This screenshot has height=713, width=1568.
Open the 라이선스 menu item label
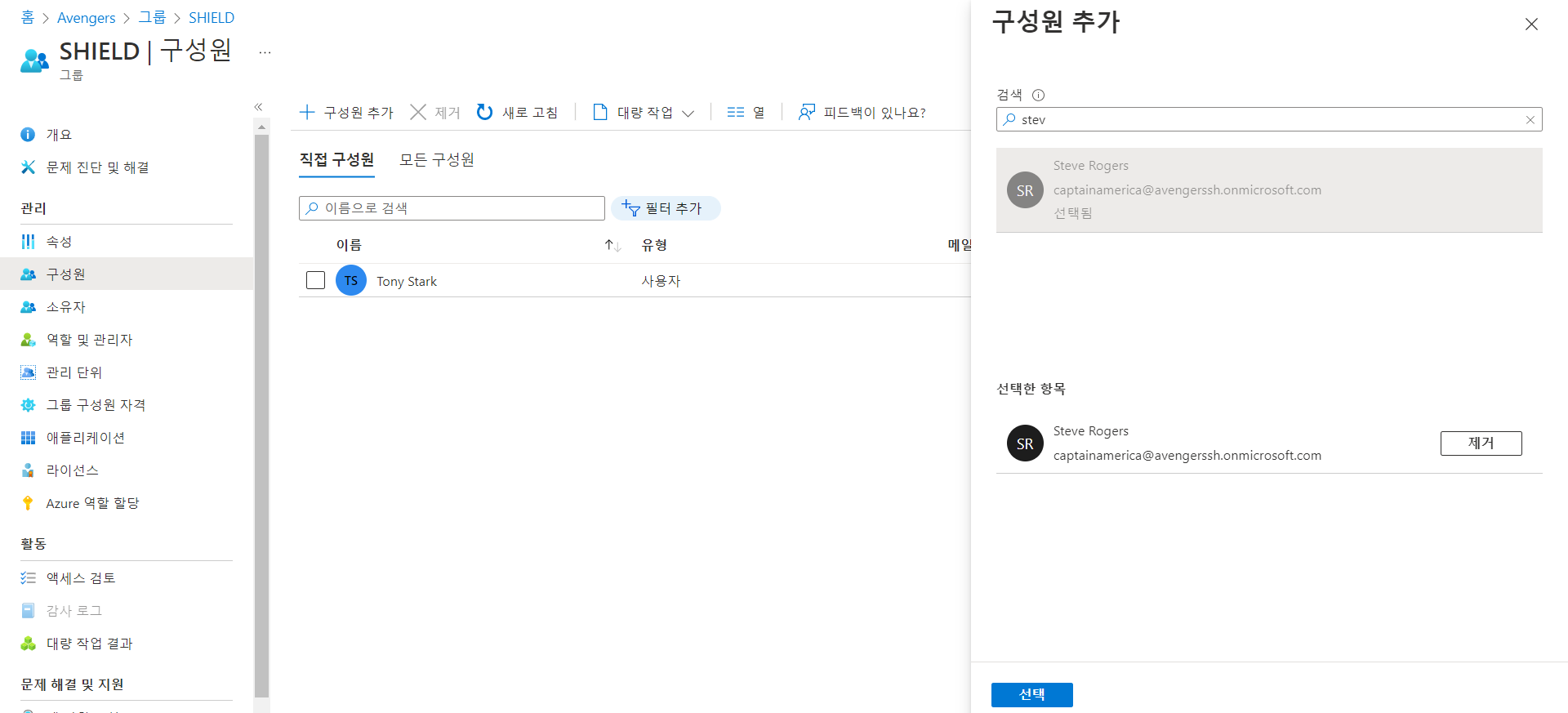pyautogui.click(x=73, y=470)
